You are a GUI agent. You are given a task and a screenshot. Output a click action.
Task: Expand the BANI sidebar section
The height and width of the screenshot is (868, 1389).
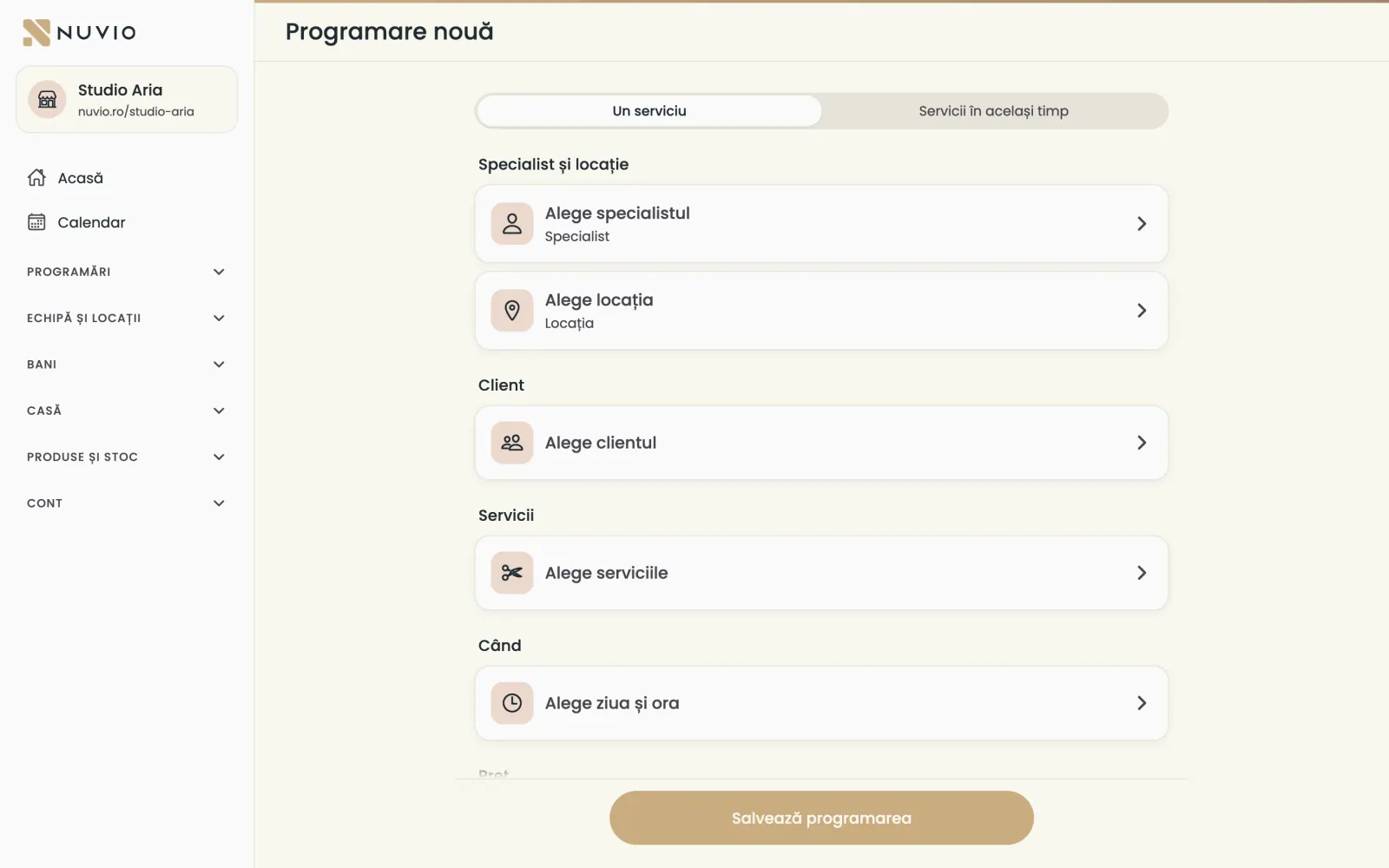click(126, 365)
